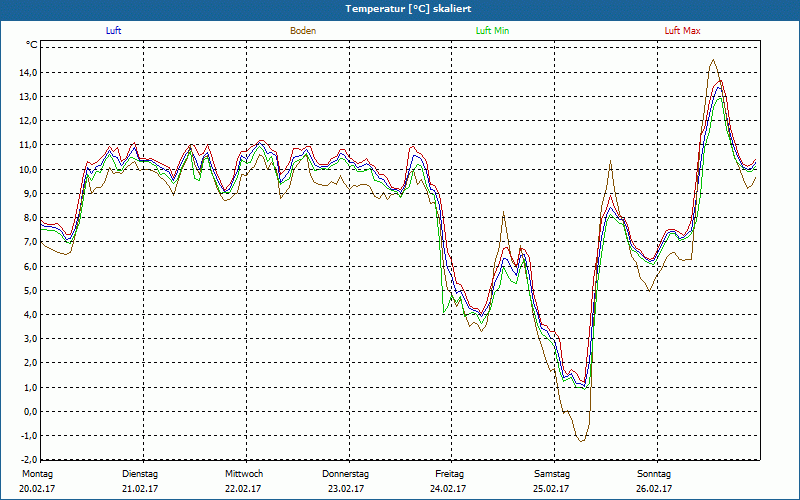Click the 13,0 y-axis value
This screenshot has height=500, width=800.
tap(29, 96)
